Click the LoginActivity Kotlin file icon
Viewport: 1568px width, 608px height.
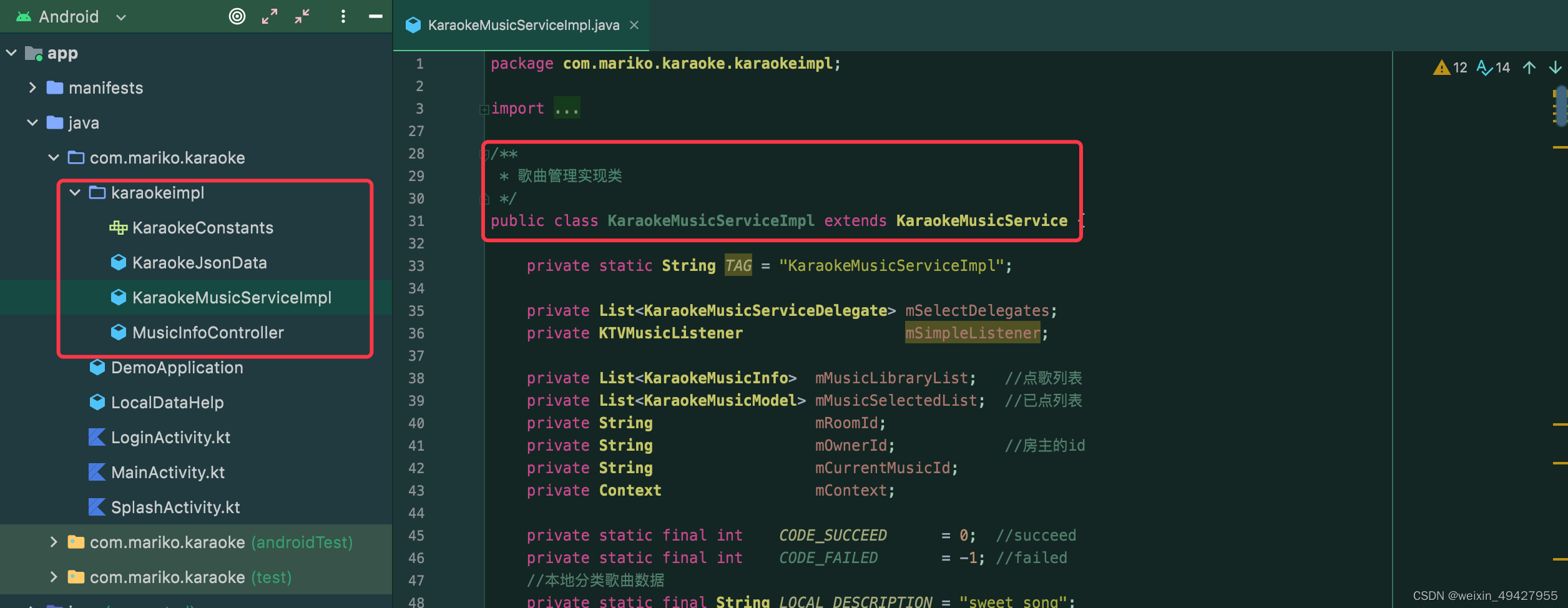[x=97, y=438]
